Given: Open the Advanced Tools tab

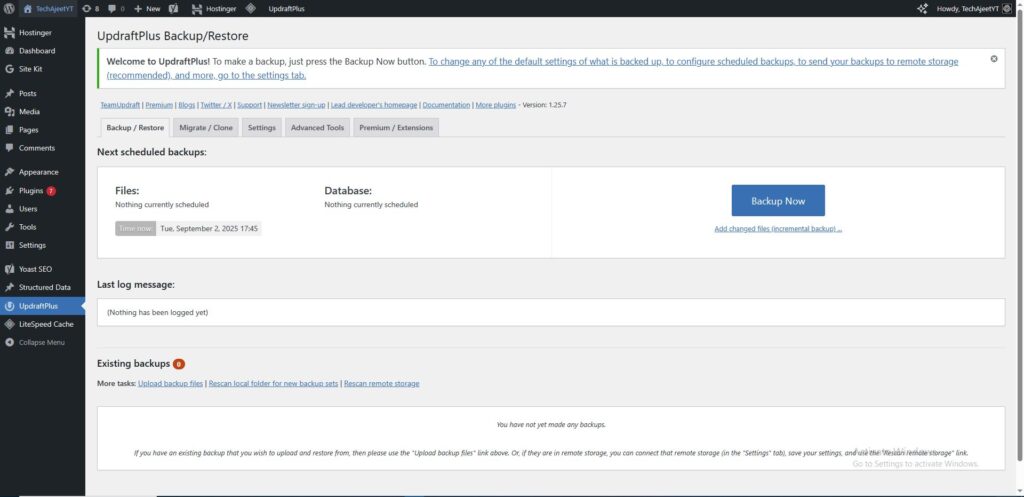Looking at the screenshot, I should (317, 128).
